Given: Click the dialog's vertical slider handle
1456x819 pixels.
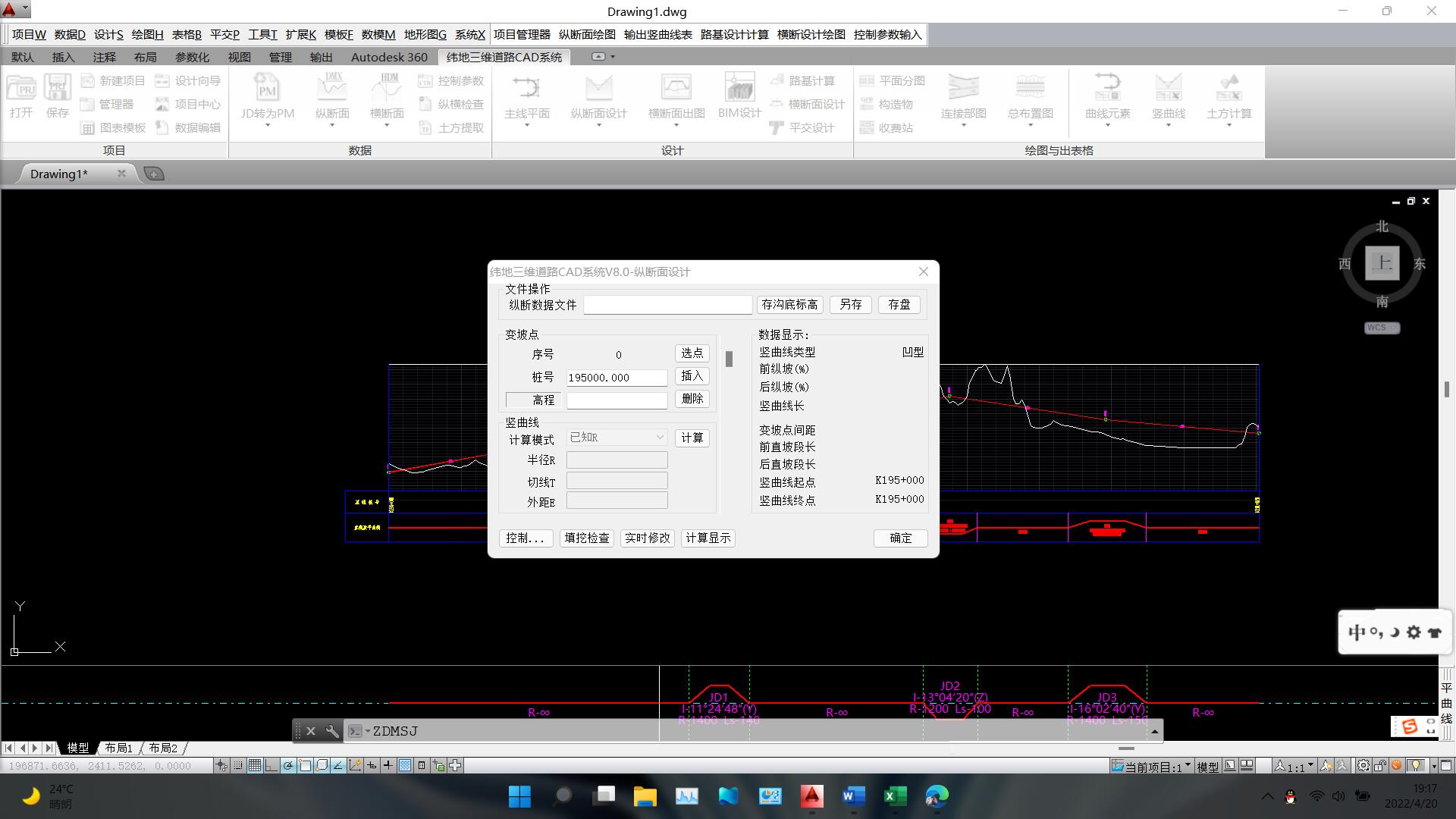Looking at the screenshot, I should [729, 359].
